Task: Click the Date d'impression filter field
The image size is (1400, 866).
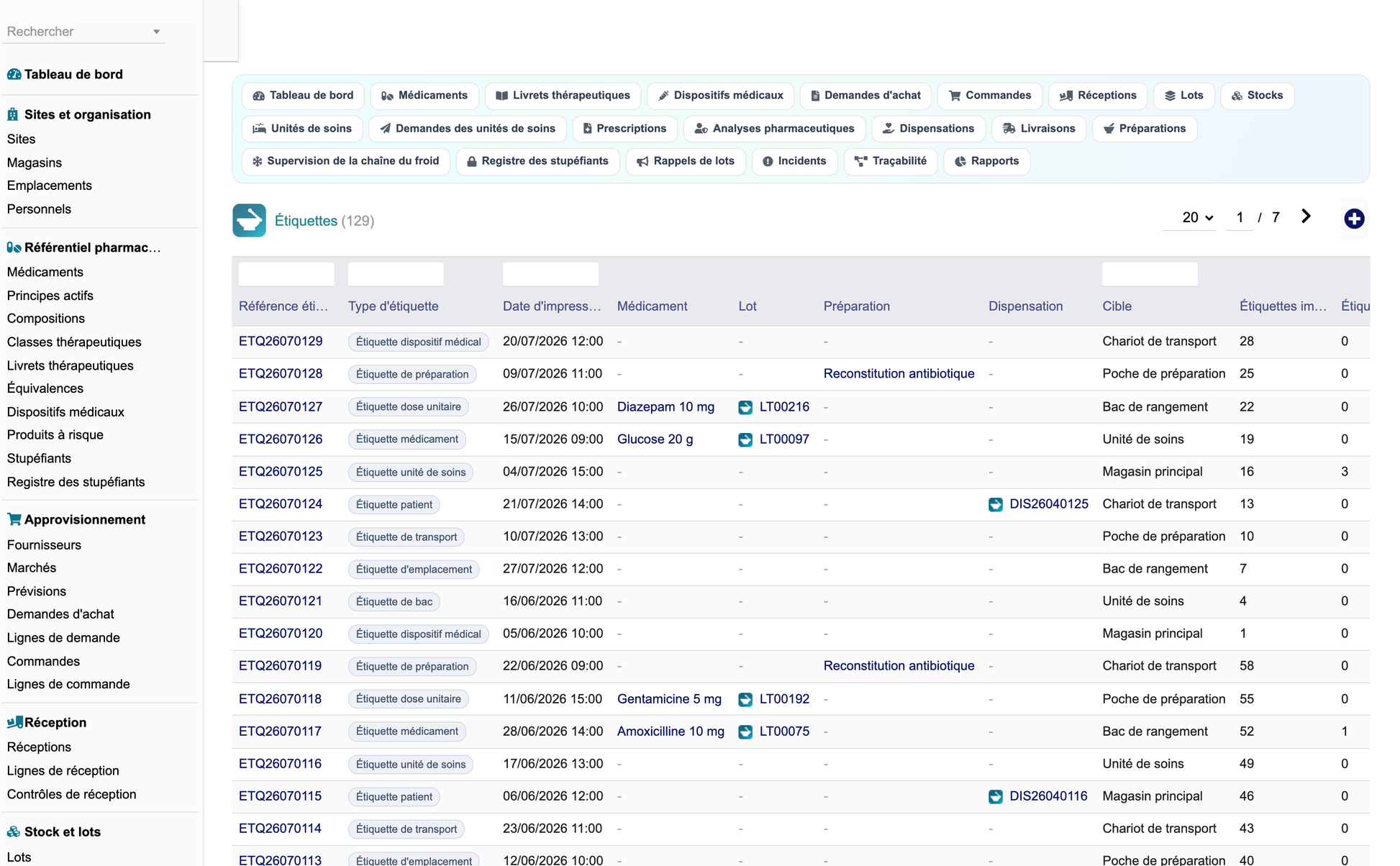Action: (550, 274)
